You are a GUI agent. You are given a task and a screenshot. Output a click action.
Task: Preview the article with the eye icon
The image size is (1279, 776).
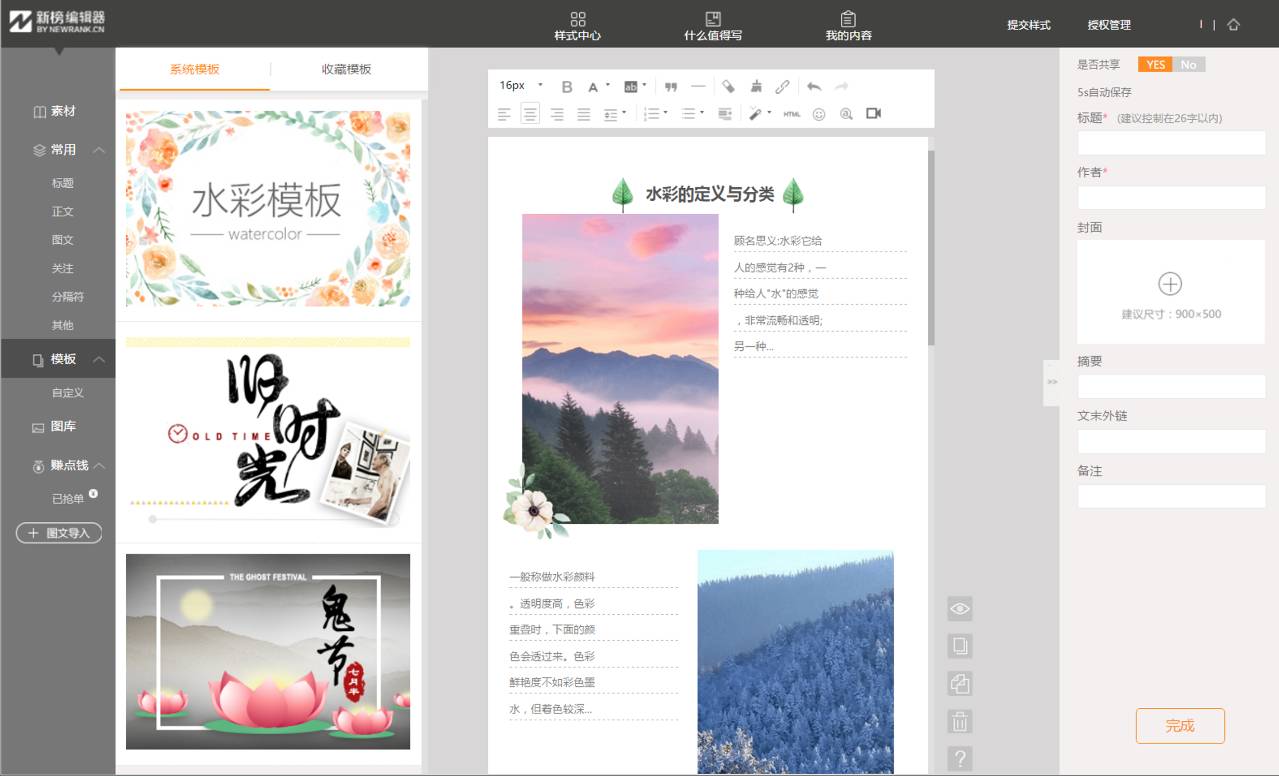click(960, 608)
